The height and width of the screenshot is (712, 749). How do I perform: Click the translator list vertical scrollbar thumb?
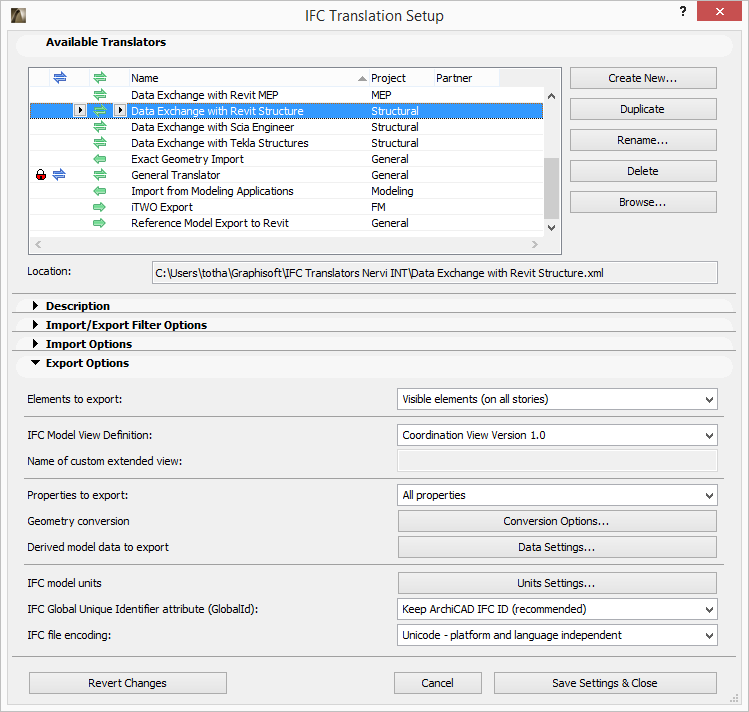point(551,188)
